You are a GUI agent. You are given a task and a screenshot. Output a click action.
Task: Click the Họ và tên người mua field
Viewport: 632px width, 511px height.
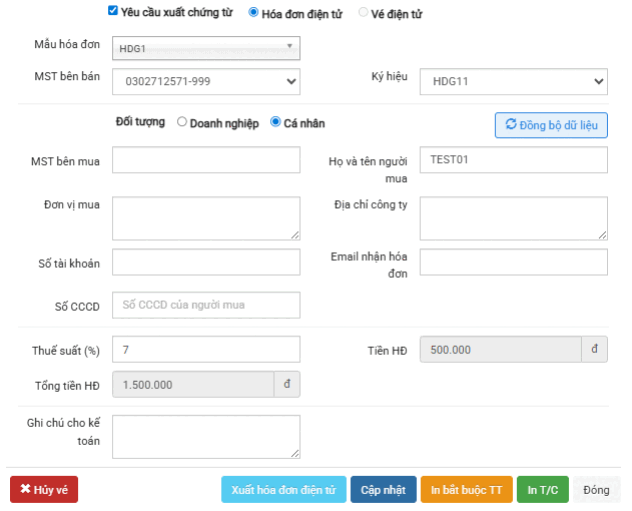click(x=513, y=160)
